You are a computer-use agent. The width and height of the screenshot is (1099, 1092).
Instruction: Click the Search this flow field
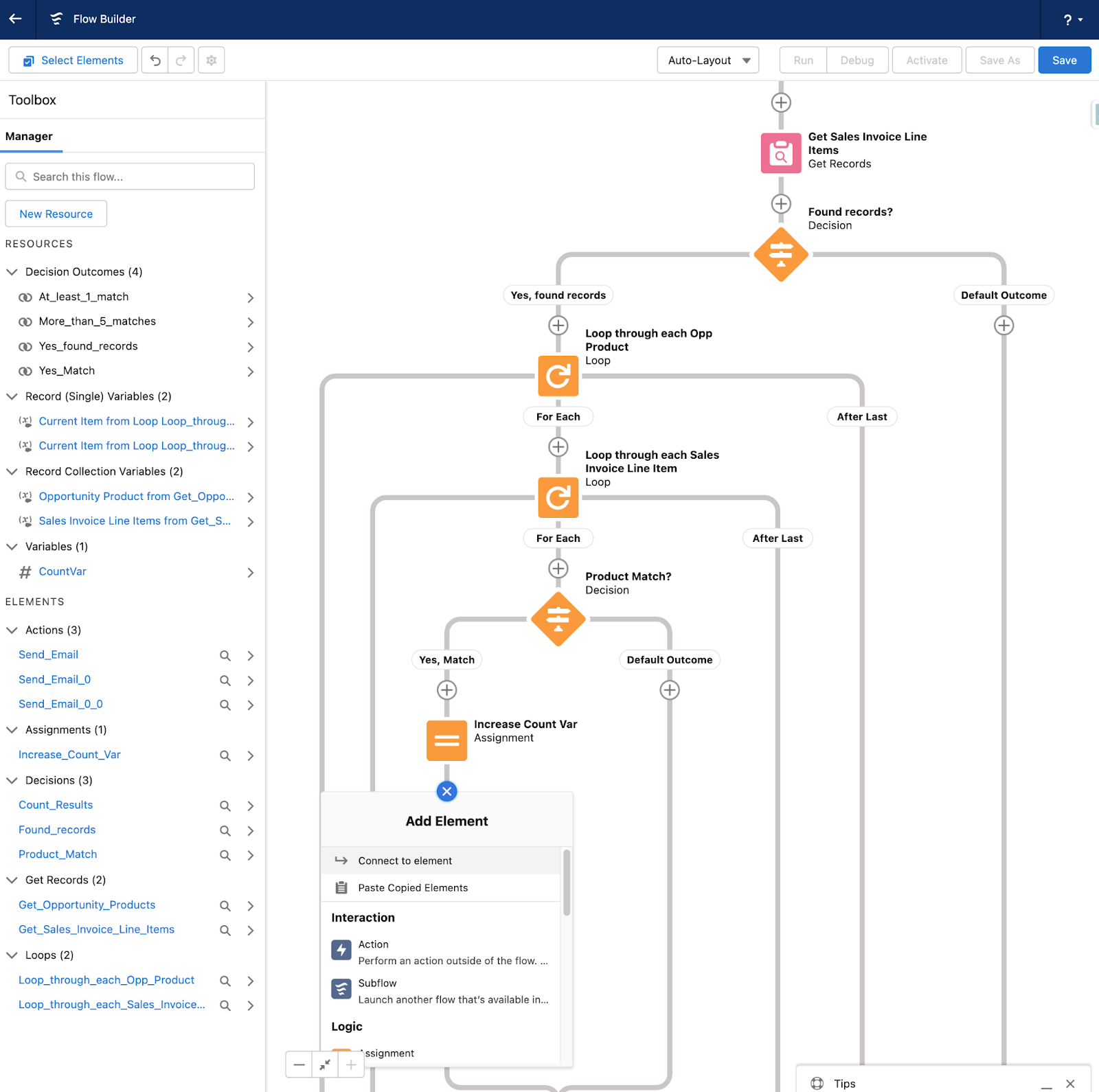click(130, 177)
